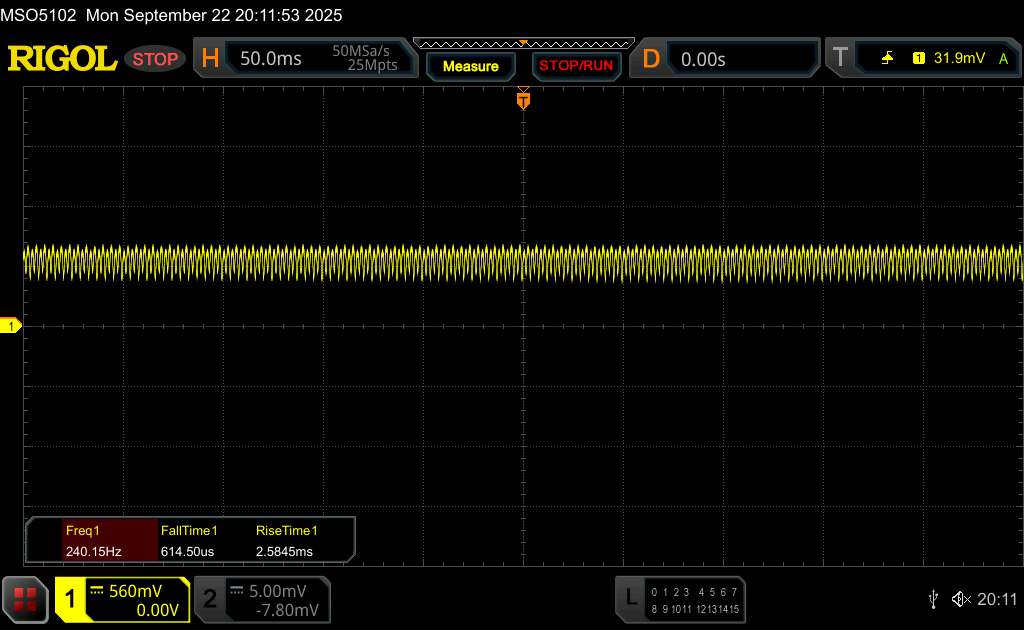Toggle the muted speaker beeper icon
The width and height of the screenshot is (1024, 630).
(x=961, y=598)
